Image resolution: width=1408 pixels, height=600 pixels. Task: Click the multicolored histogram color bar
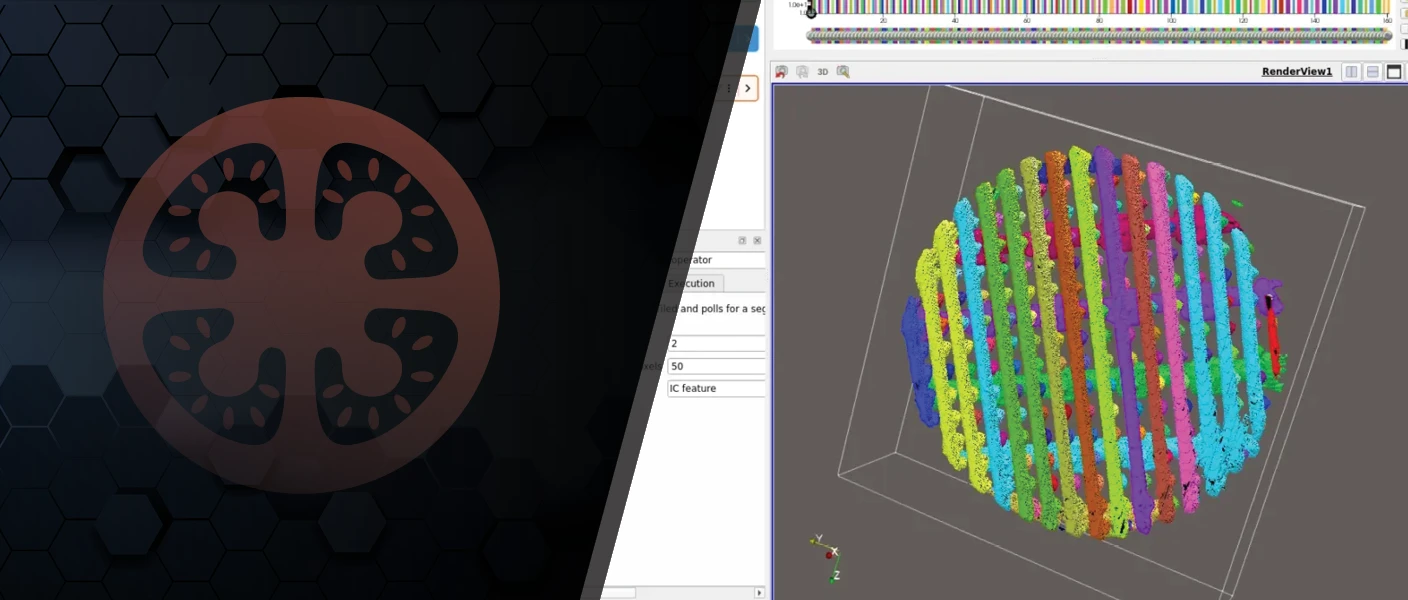1099,7
